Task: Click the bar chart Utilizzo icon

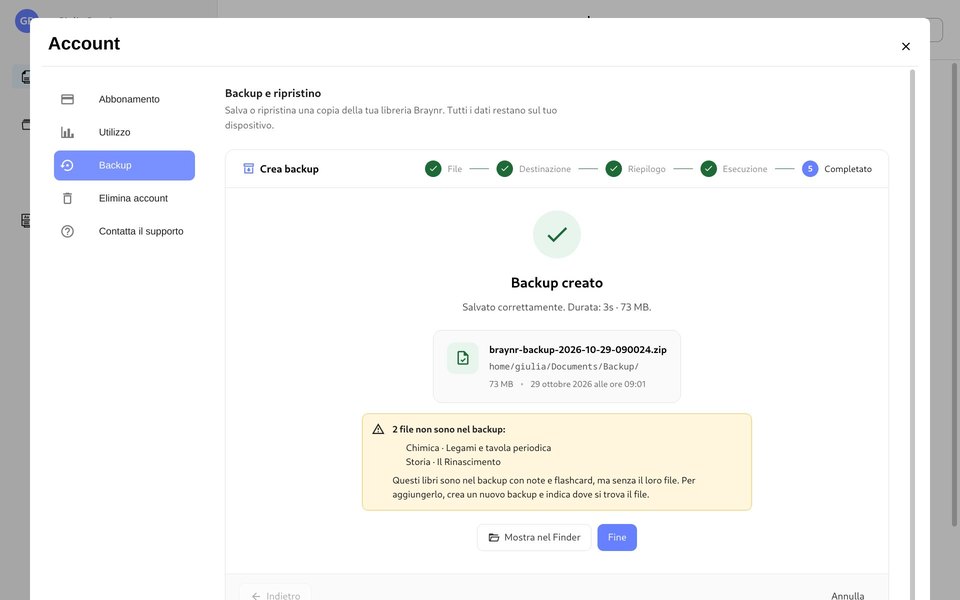Action: (67, 132)
